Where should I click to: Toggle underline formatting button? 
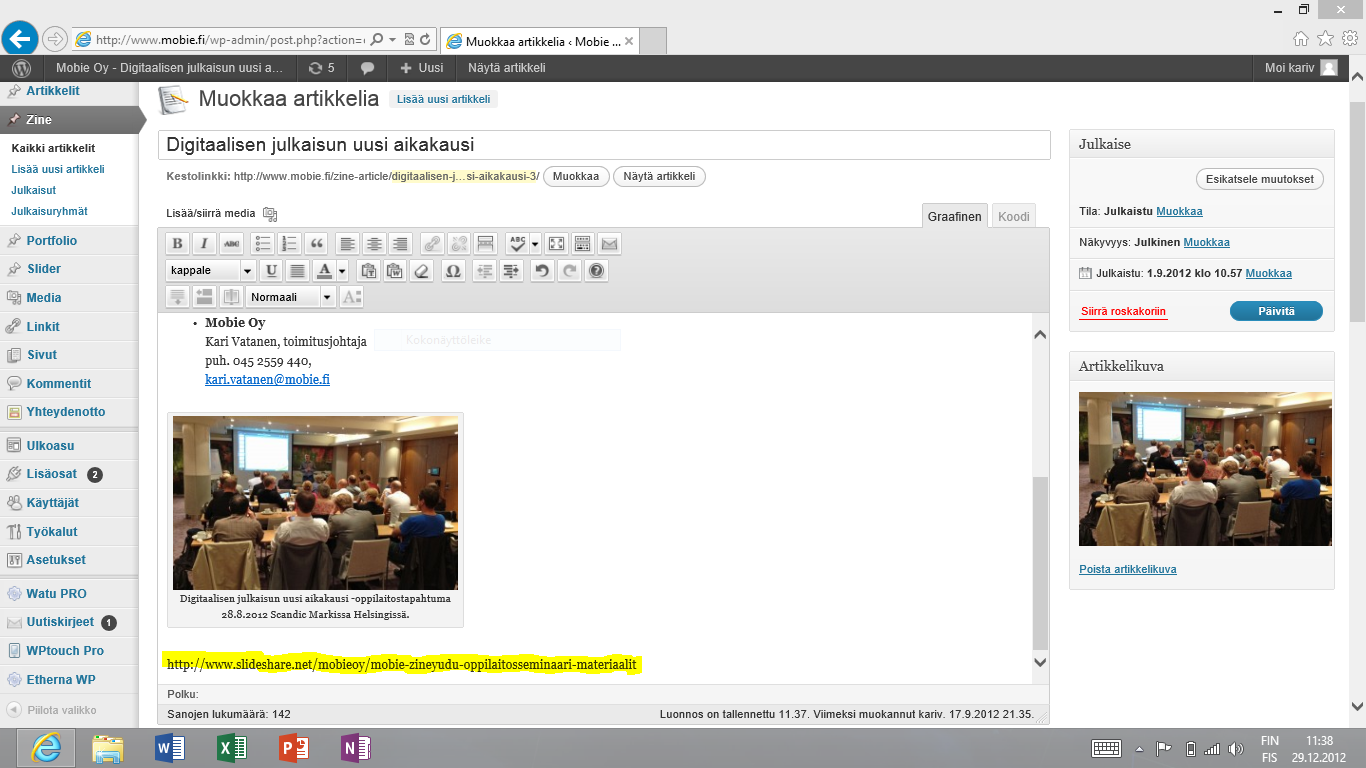(270, 271)
